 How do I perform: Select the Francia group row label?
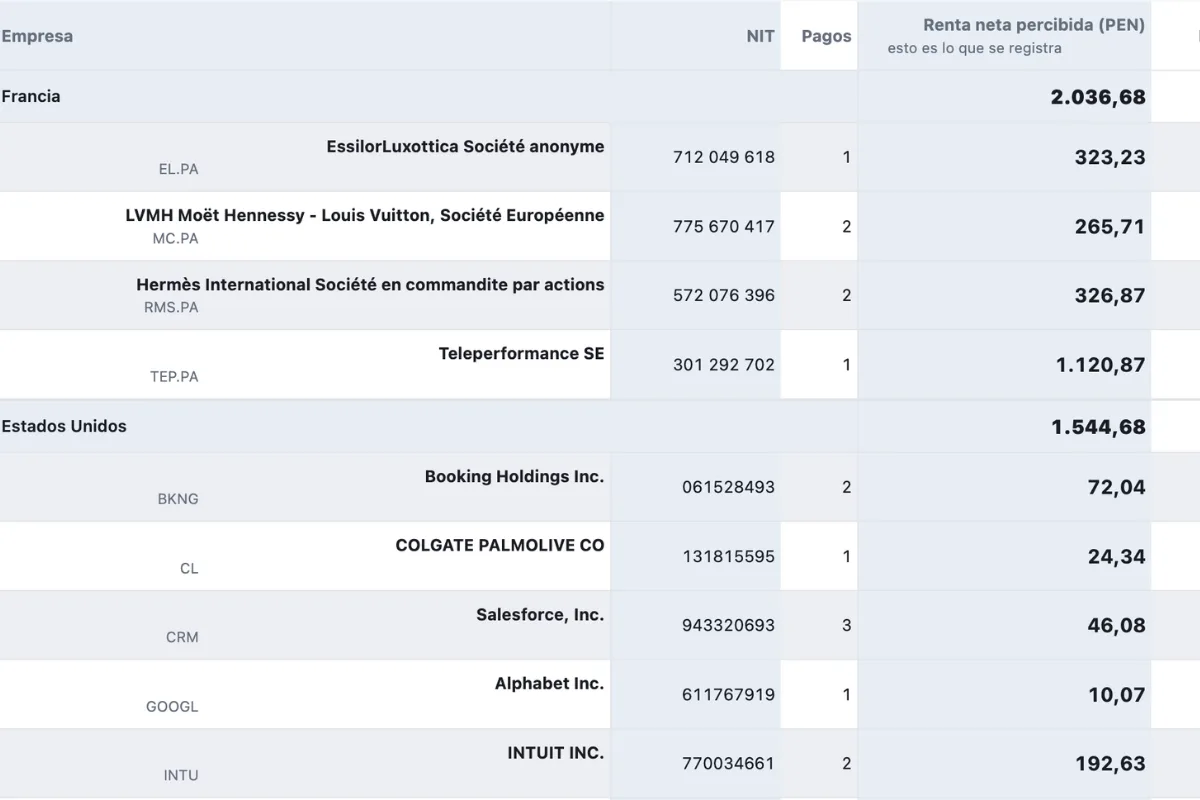(31, 96)
